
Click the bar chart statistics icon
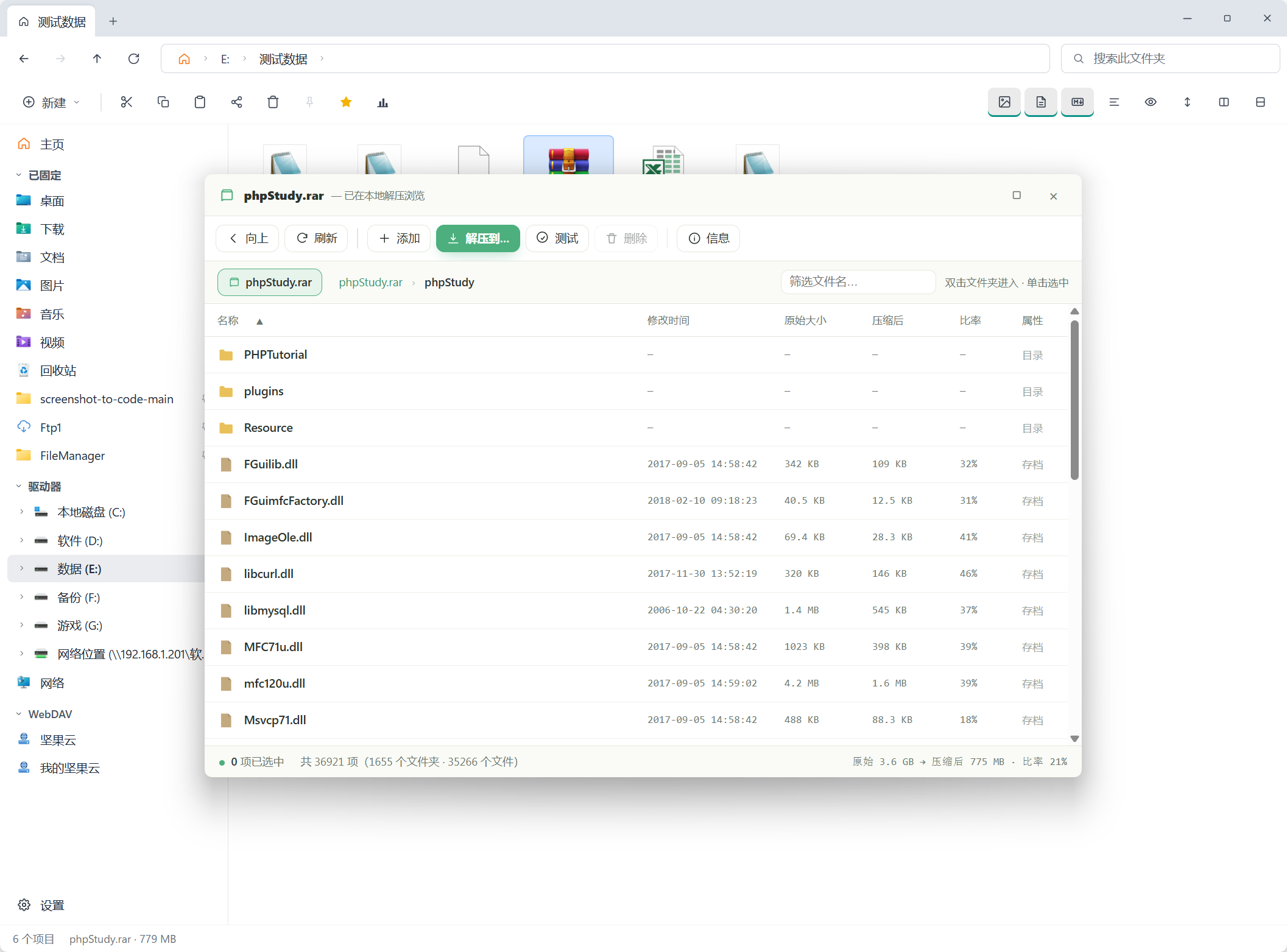coord(383,102)
